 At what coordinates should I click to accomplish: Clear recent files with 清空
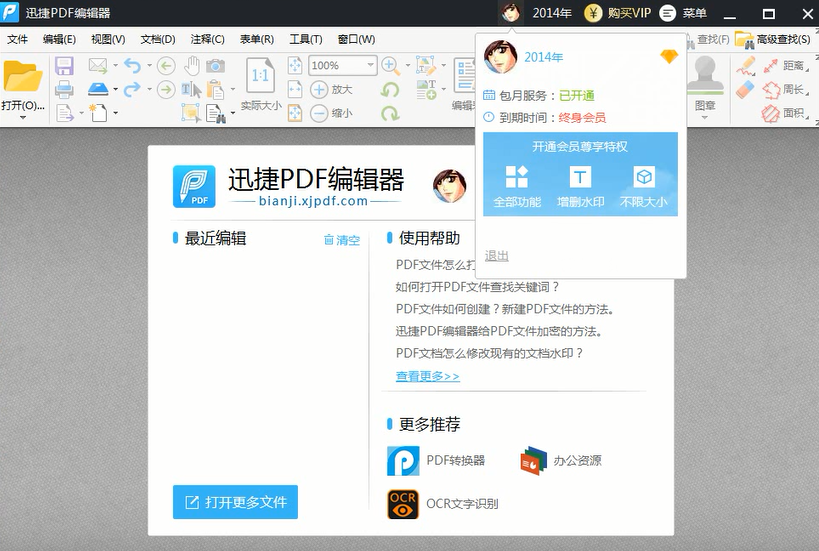click(x=342, y=240)
